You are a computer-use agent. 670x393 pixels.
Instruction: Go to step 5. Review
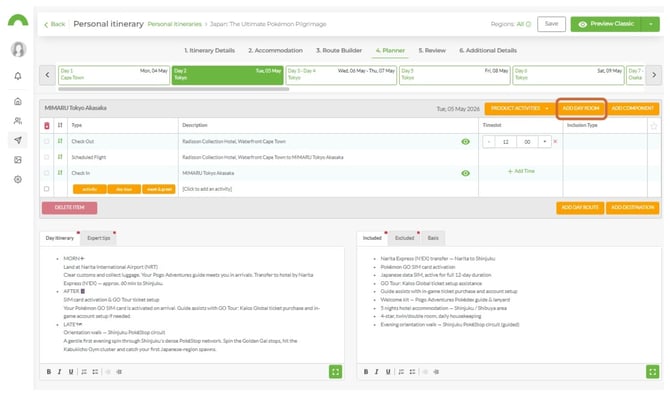[432, 50]
